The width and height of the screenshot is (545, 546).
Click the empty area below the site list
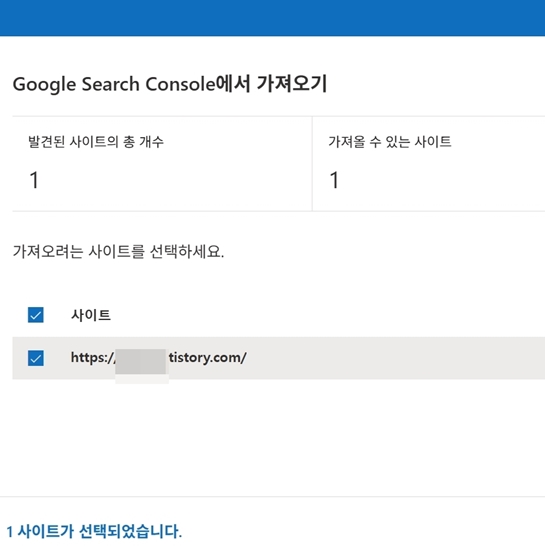click(272, 437)
